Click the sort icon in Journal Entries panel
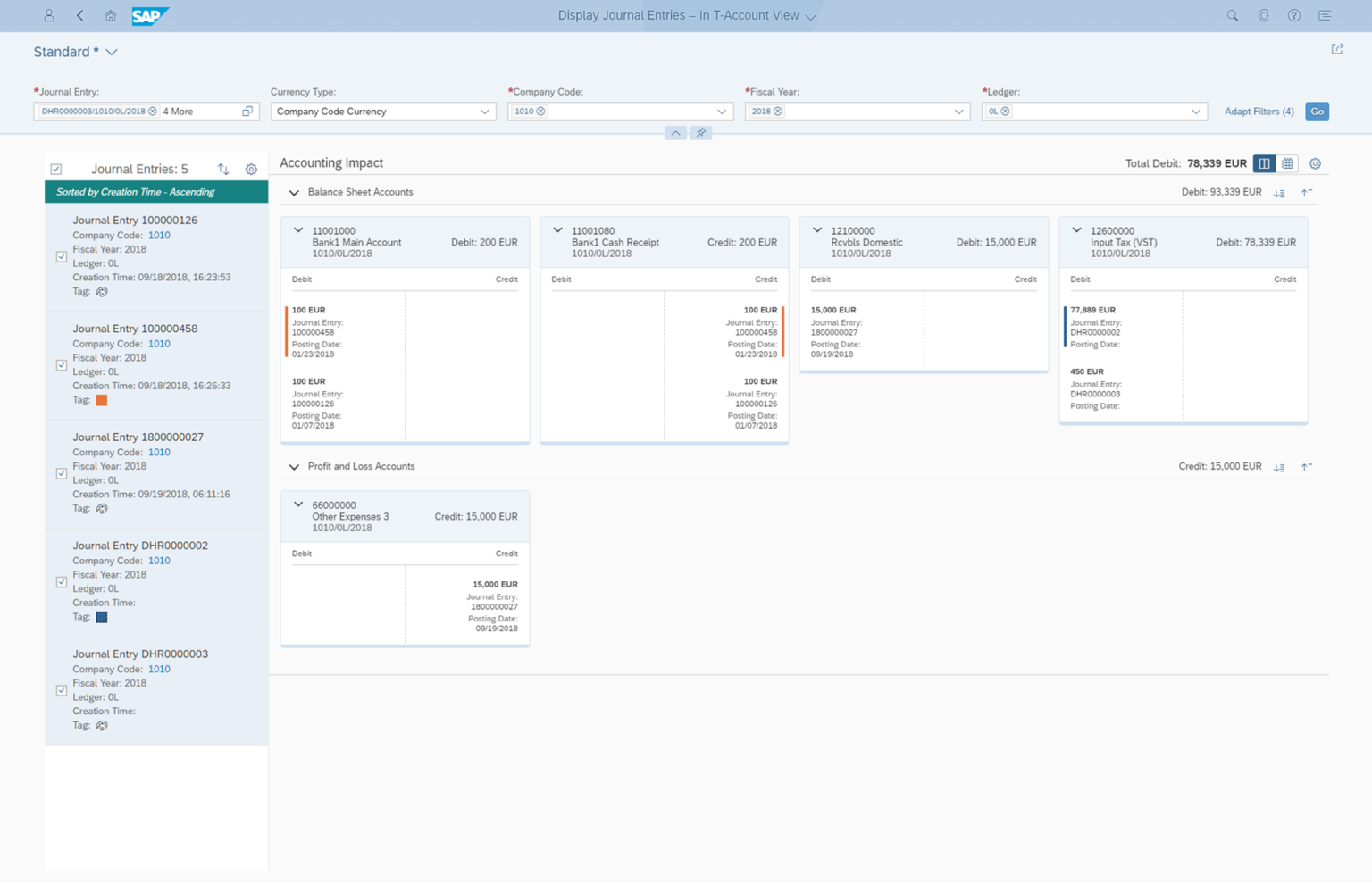The height and width of the screenshot is (883, 1372). coord(222,169)
